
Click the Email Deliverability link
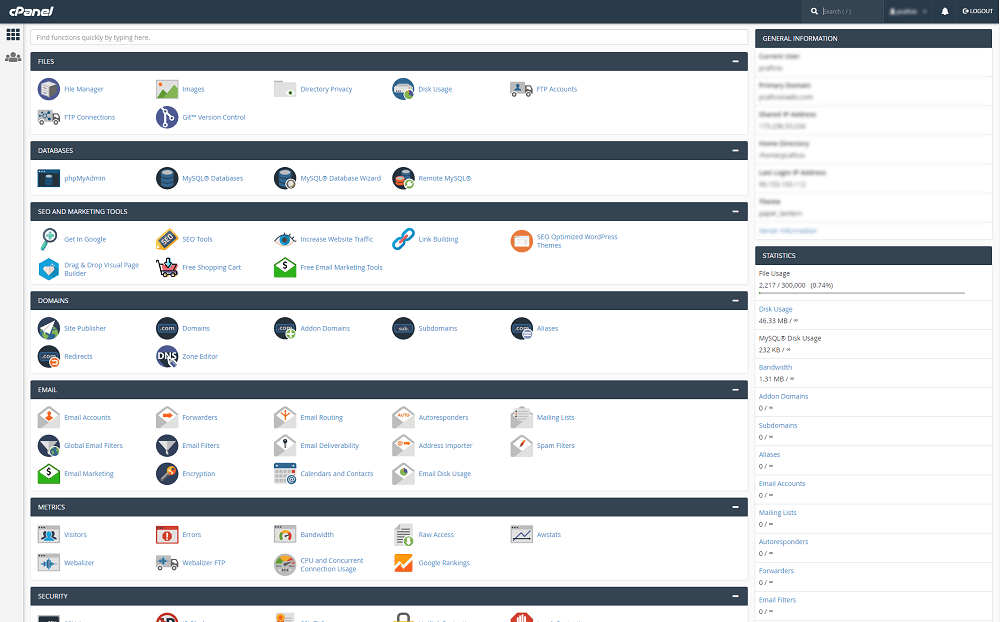[x=330, y=446]
